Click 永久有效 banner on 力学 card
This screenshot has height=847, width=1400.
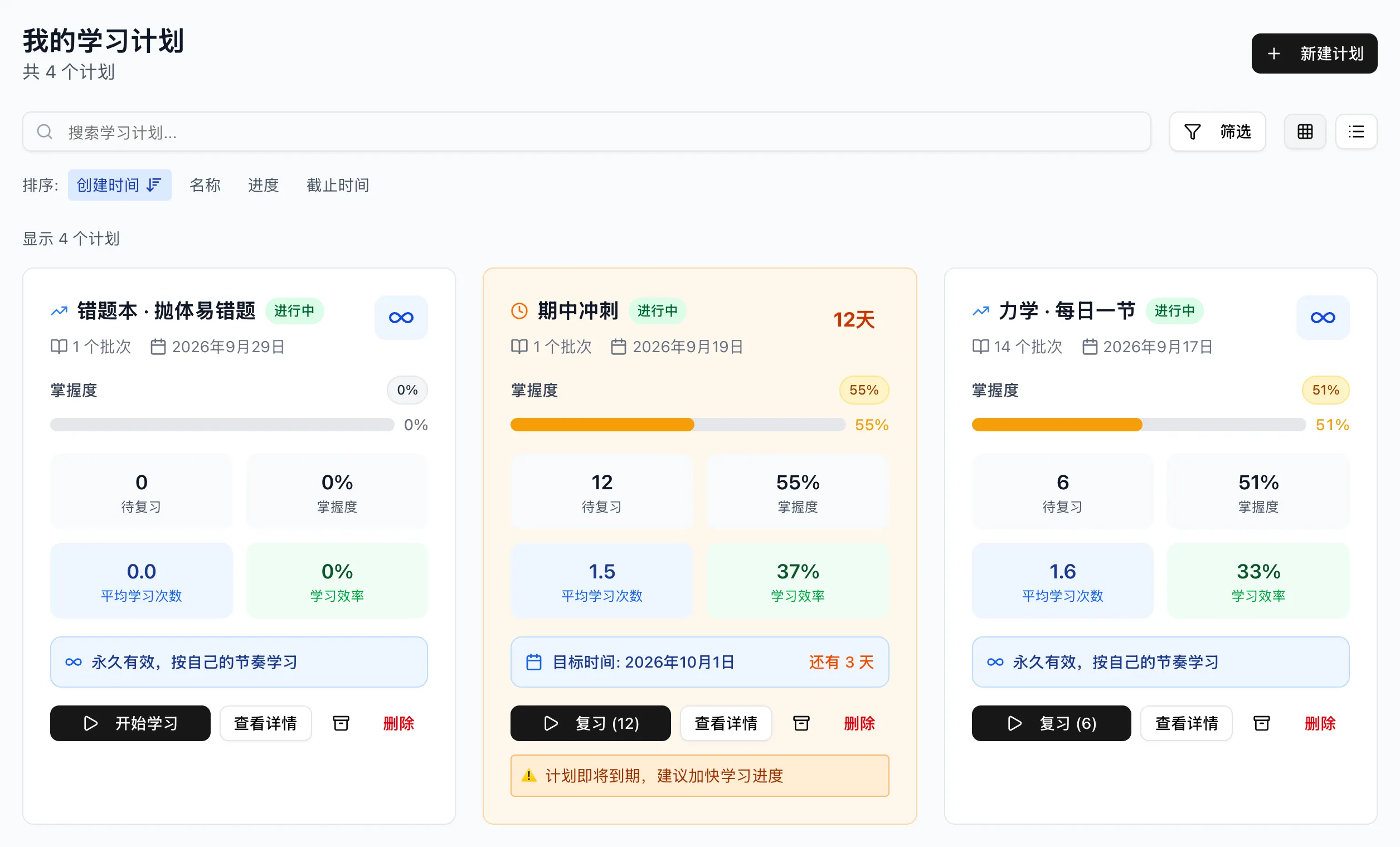point(1160,661)
